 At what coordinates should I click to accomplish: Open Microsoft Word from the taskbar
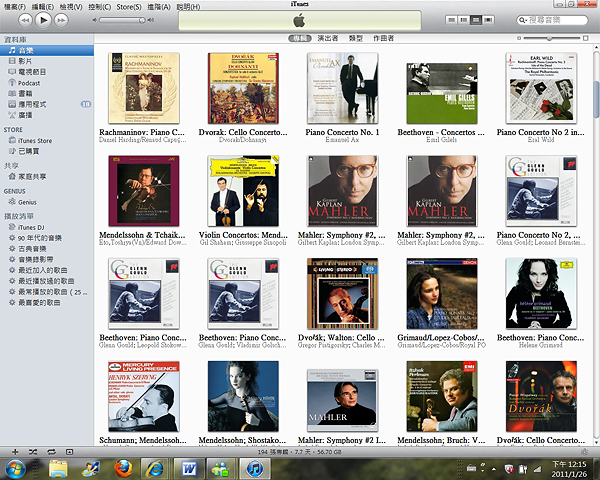pos(189,469)
